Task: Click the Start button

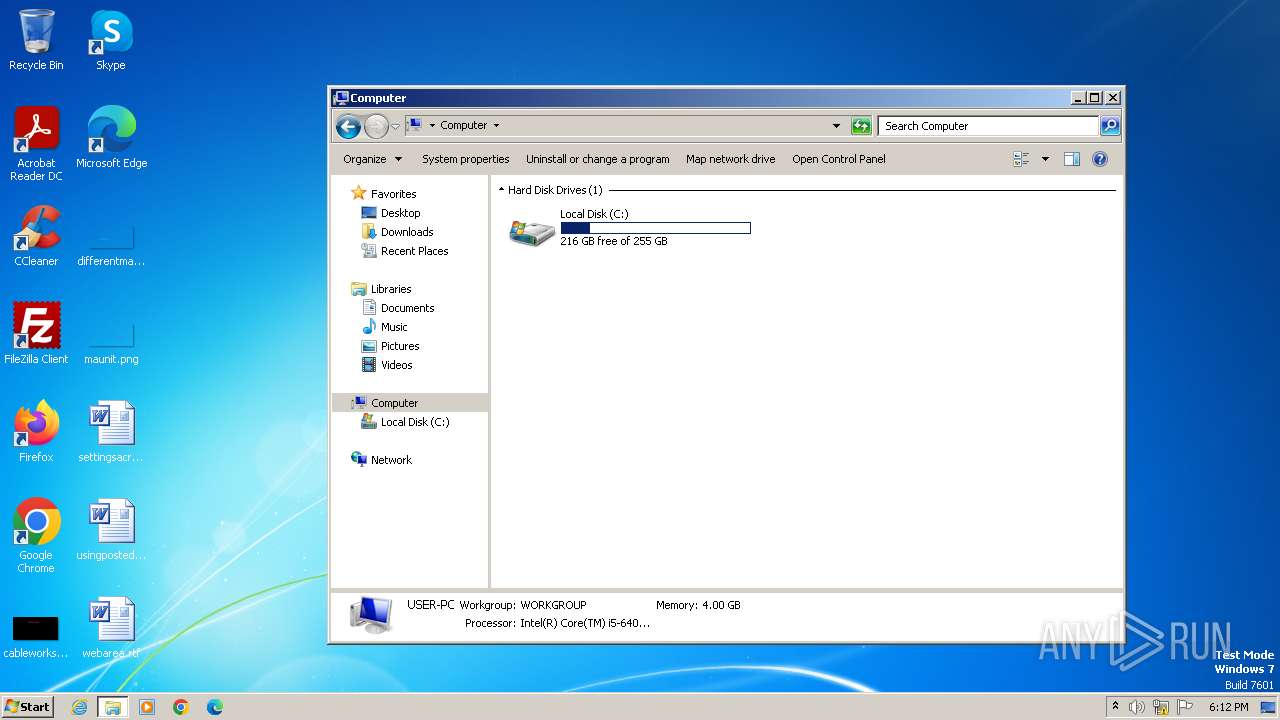Action: (x=28, y=707)
